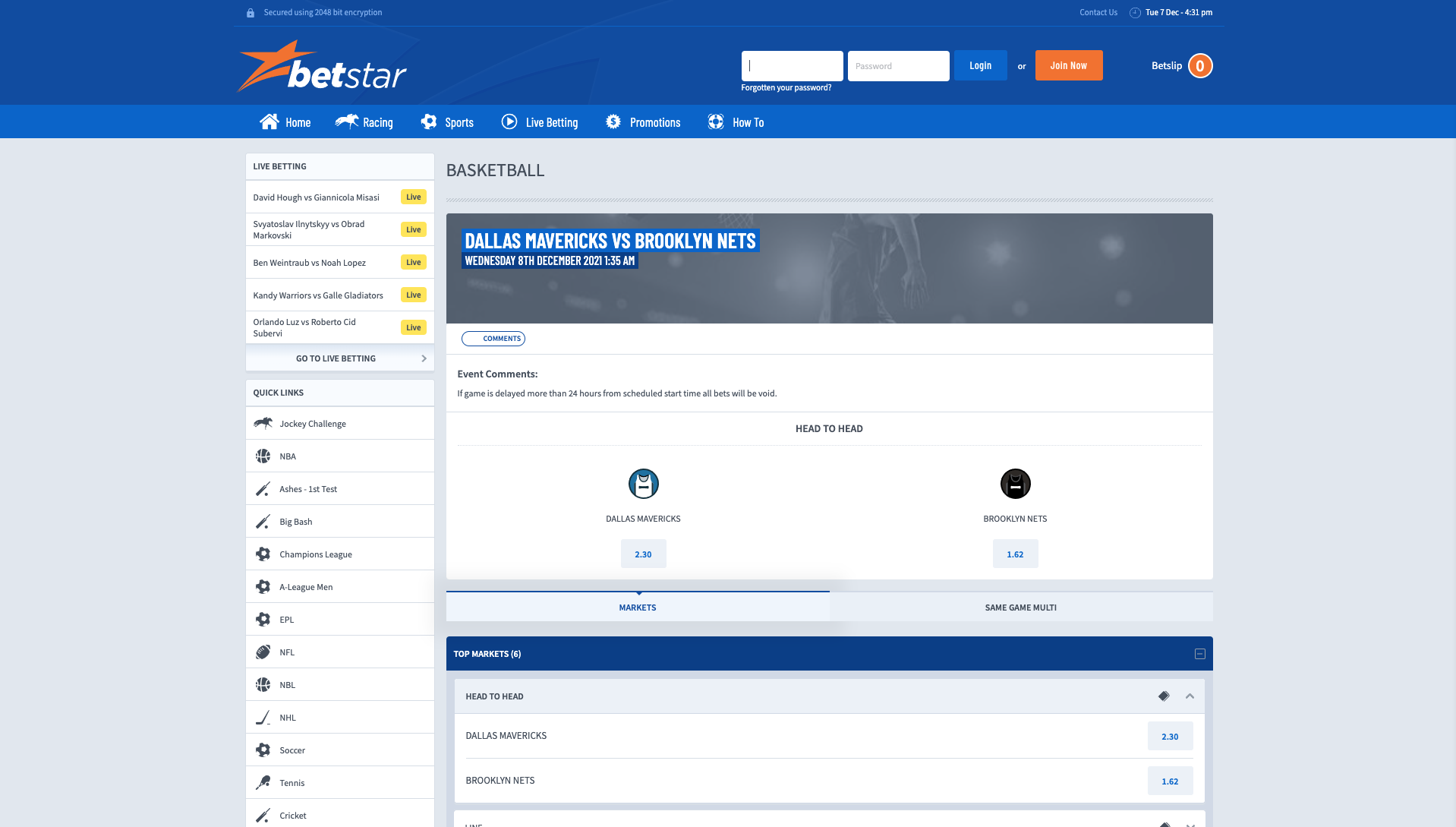Viewport: 1456px width, 827px height.
Task: Click Live badge for Kandy Warriors match
Action: 414,295
